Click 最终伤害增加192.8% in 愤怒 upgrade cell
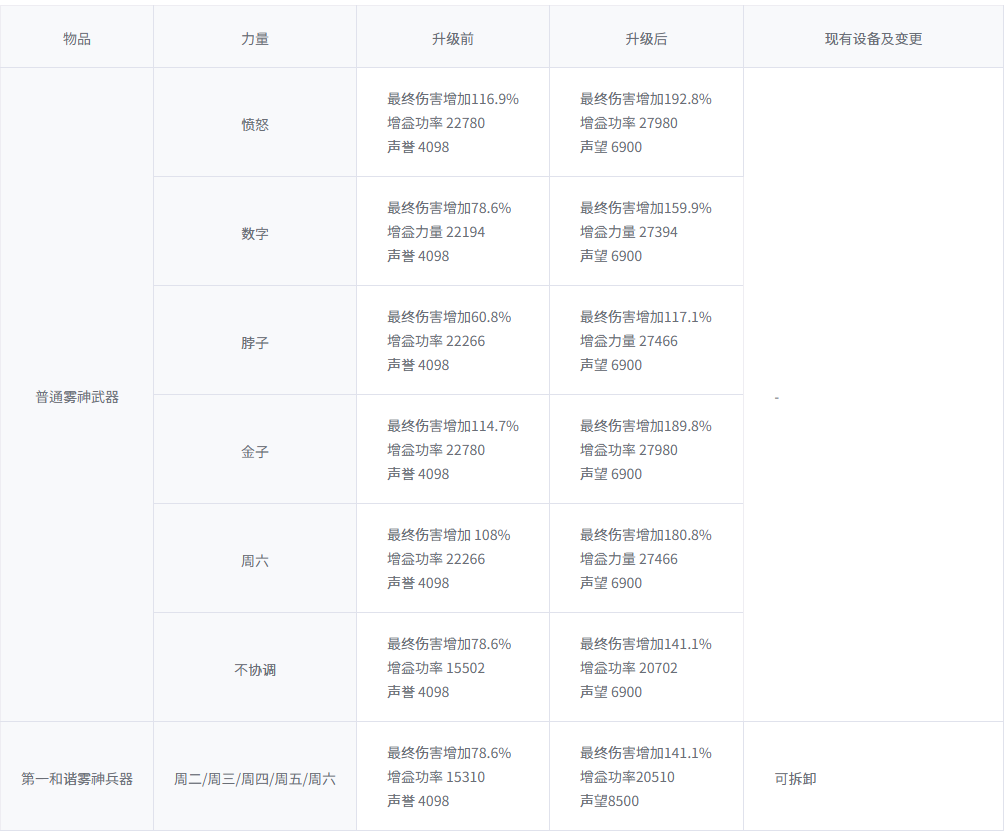The width and height of the screenshot is (1005, 831). pyautogui.click(x=643, y=99)
